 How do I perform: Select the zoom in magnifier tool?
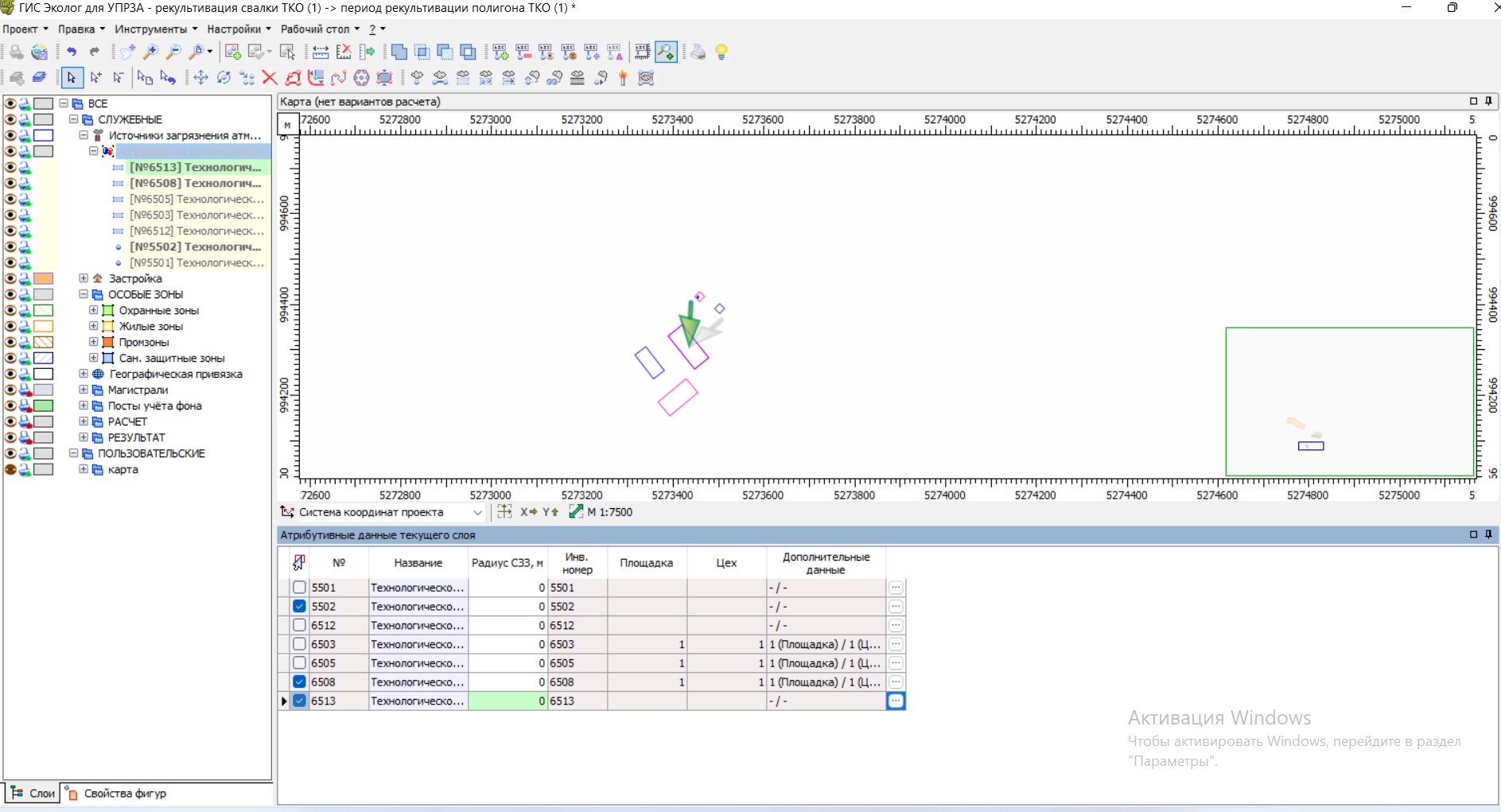150,52
